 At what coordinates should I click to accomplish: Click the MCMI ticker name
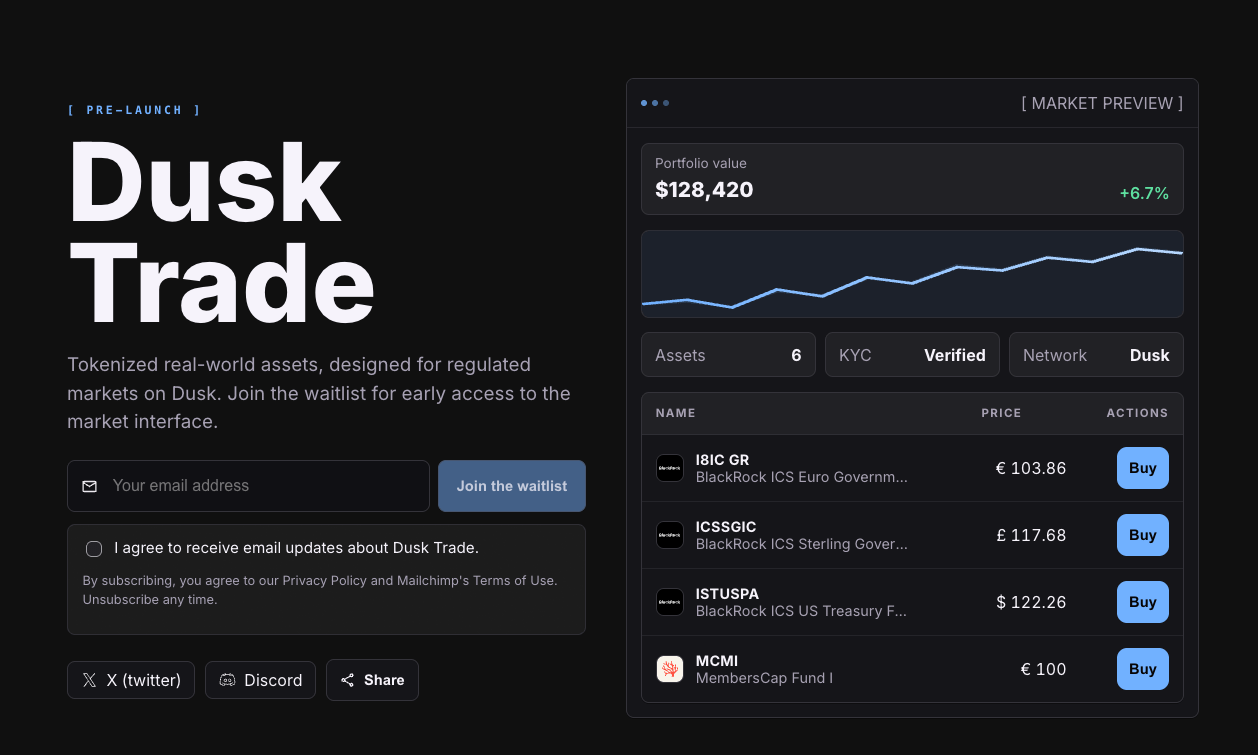point(717,661)
